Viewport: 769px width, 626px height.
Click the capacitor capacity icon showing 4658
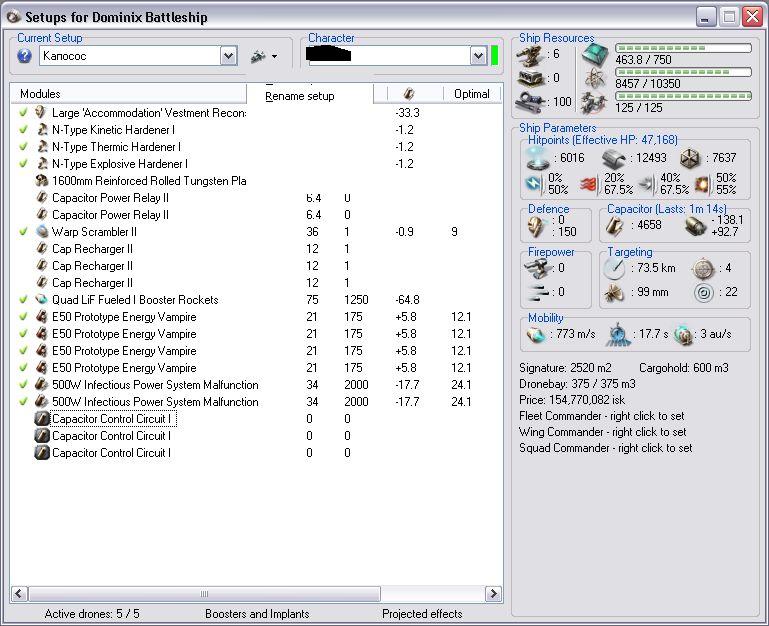point(615,226)
